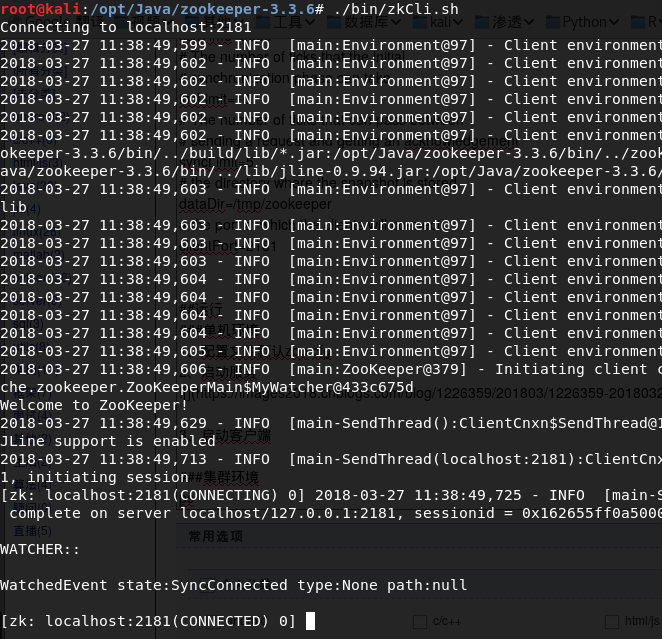The height and width of the screenshot is (639, 662).
Task: Click the [main-SendThread(localhost:2181) logger tag
Action: point(431,459)
